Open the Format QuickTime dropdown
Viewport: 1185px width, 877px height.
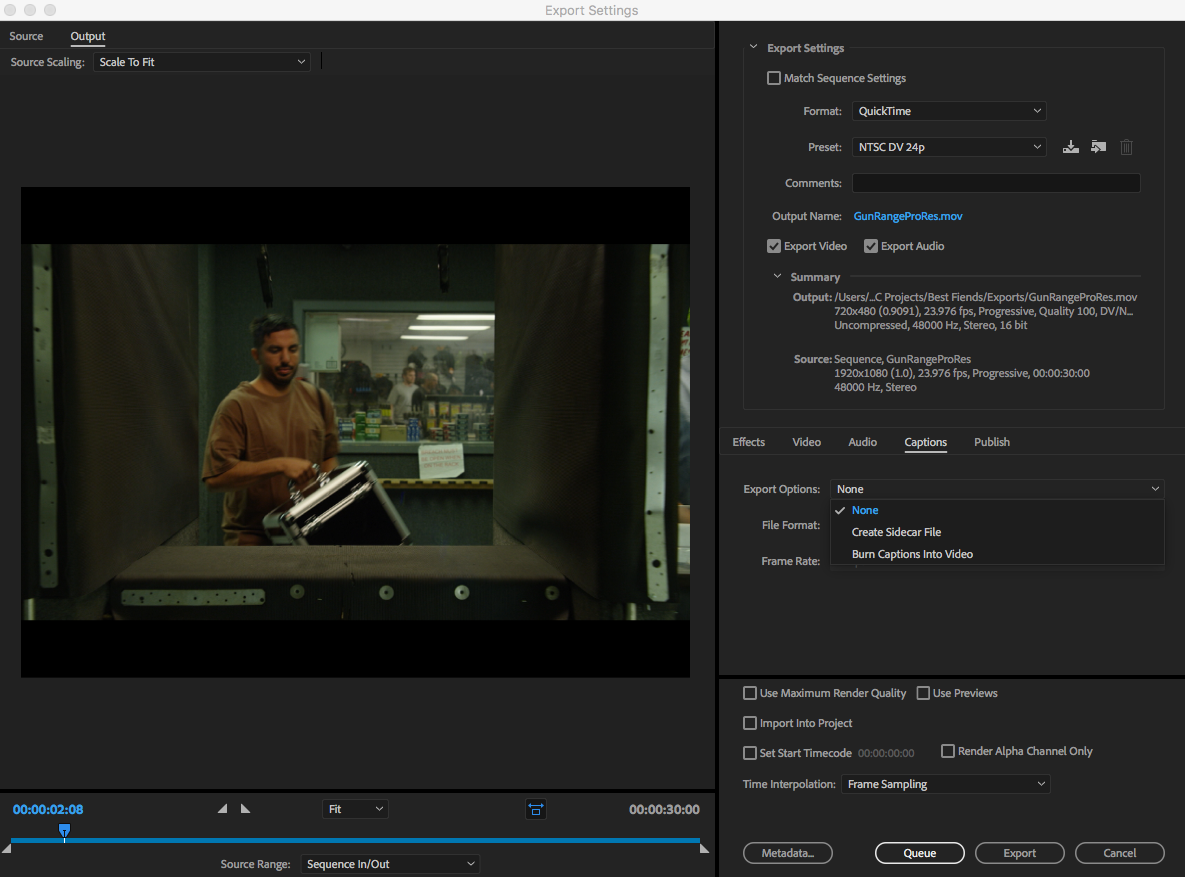coord(948,110)
